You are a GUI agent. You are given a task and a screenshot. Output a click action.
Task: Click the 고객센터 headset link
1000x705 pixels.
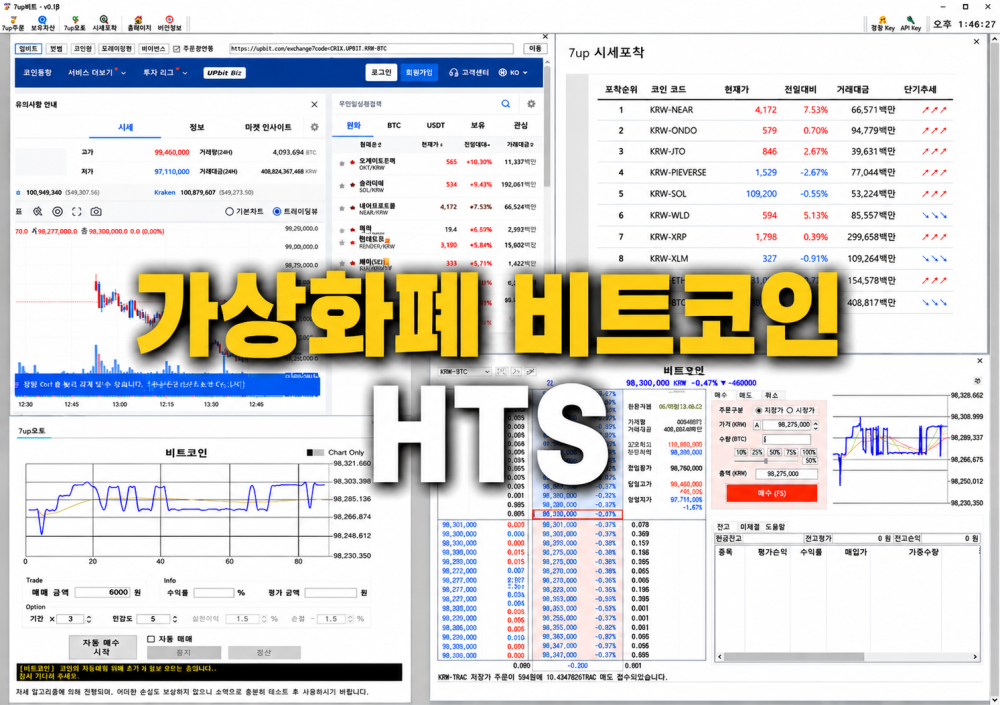[x=469, y=73]
